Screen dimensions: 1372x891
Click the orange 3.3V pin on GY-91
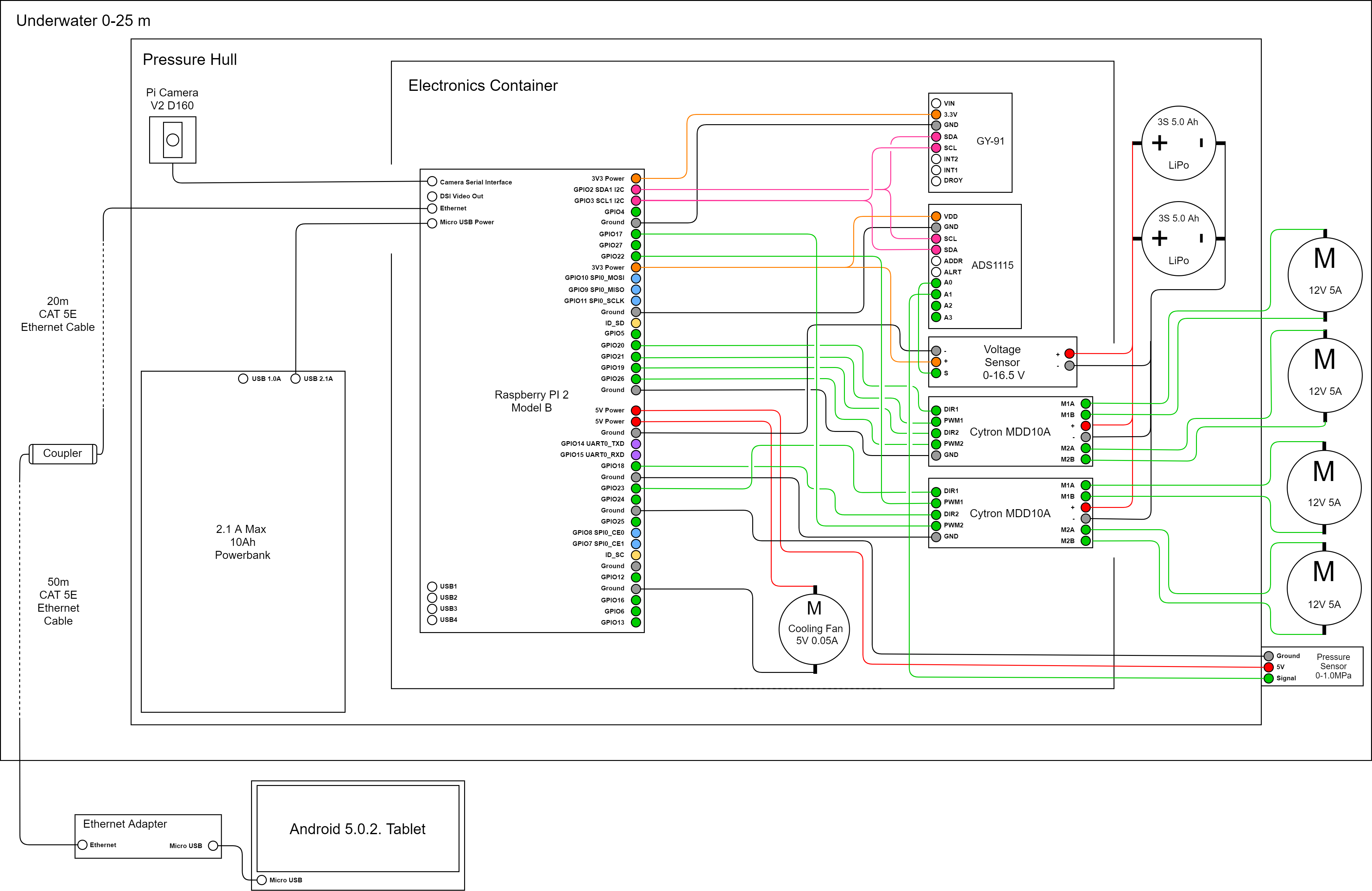point(936,114)
